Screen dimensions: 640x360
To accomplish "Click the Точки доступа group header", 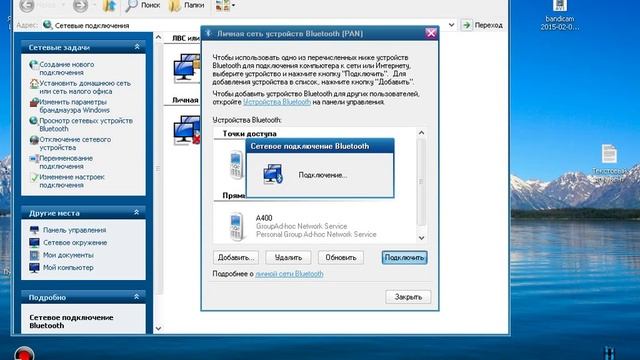I will [249, 133].
